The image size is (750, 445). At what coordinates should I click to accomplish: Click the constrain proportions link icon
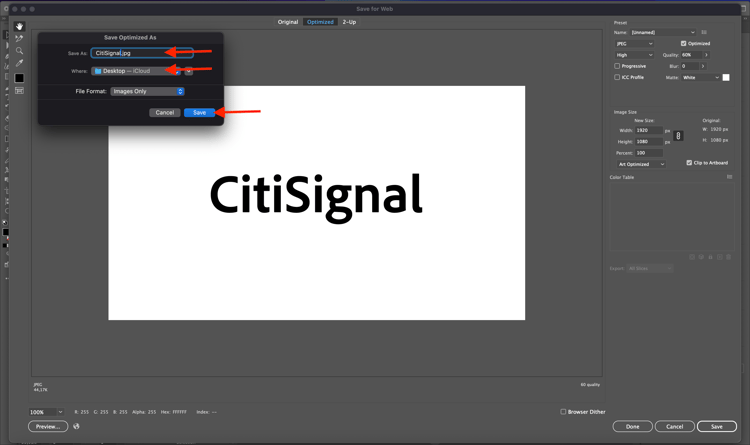[678, 136]
